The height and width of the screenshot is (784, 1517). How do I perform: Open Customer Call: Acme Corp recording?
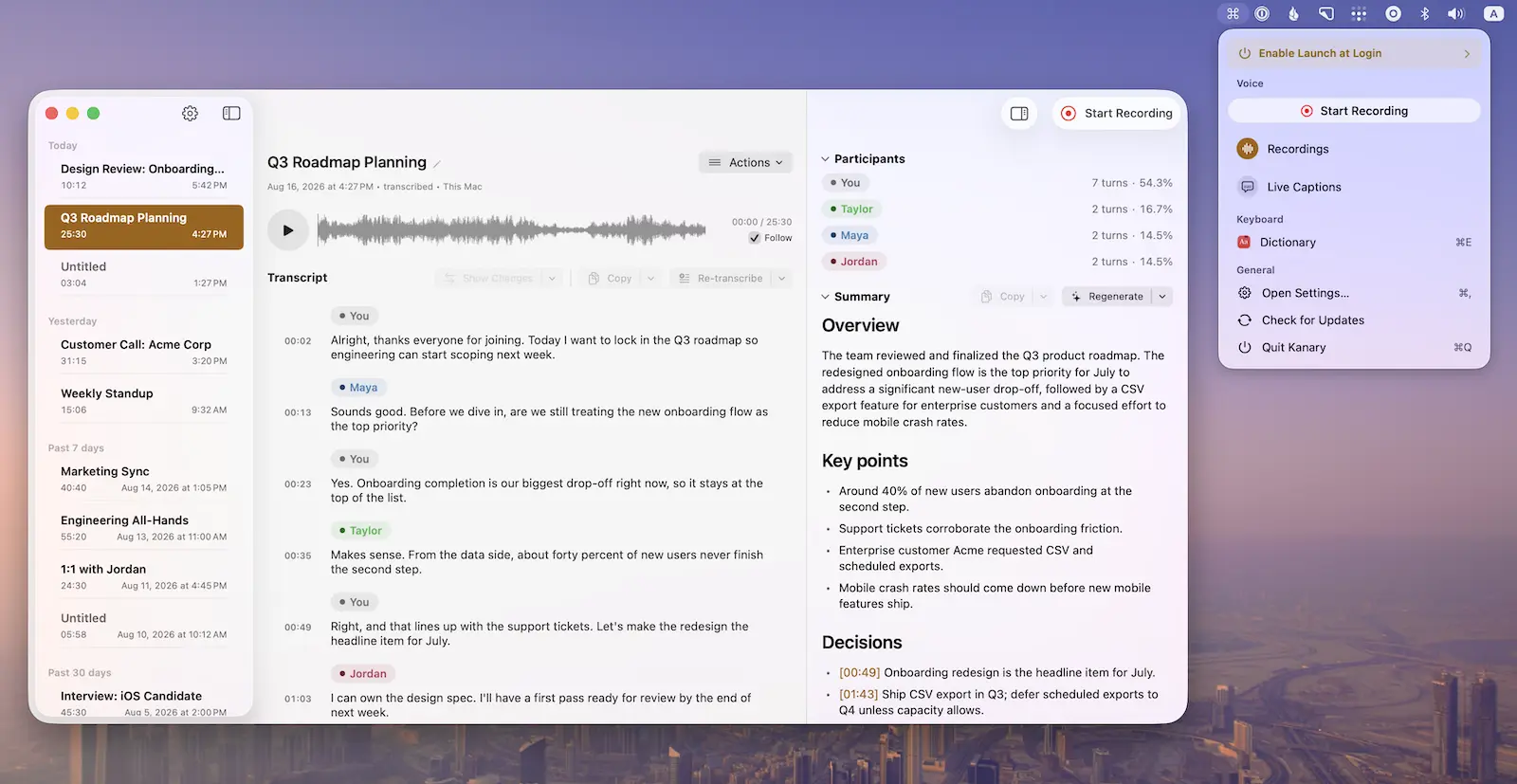144,353
